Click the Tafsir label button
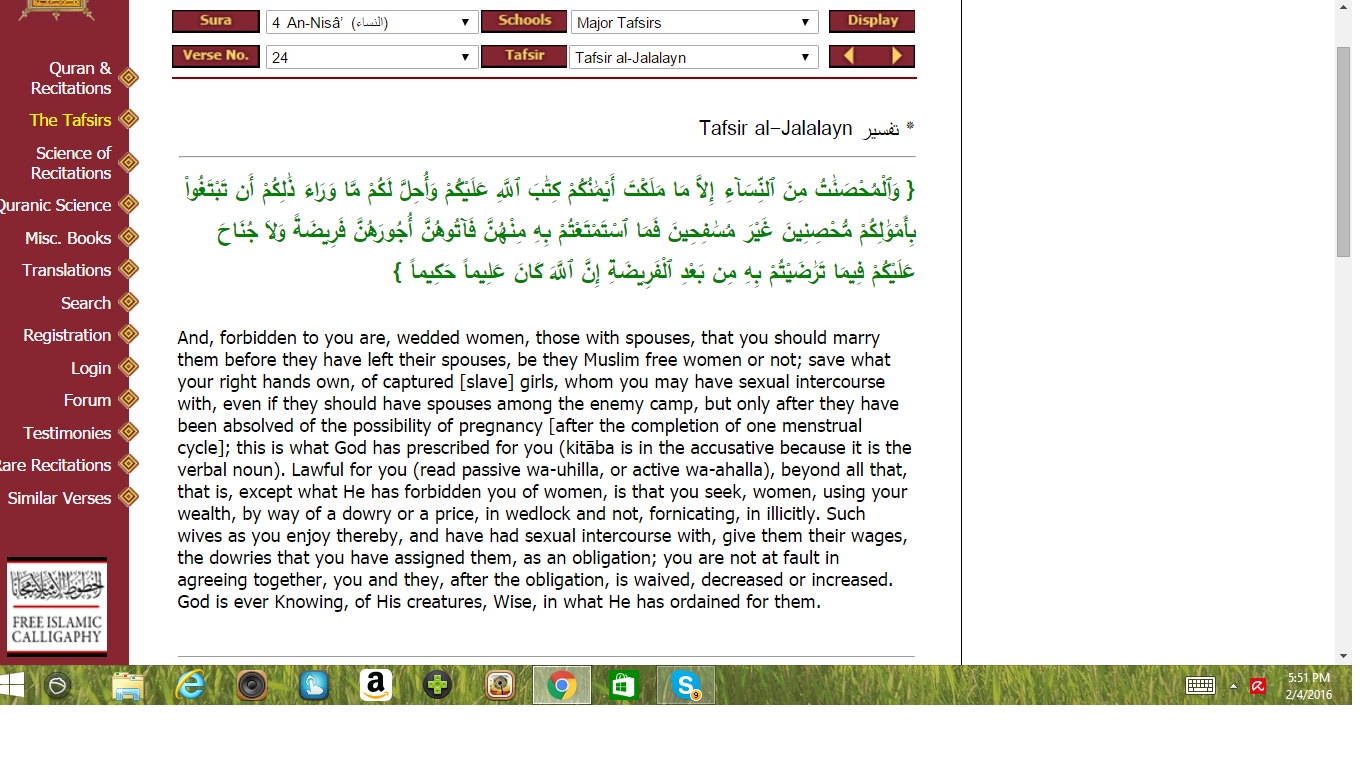The height and width of the screenshot is (768, 1366). coord(524,56)
